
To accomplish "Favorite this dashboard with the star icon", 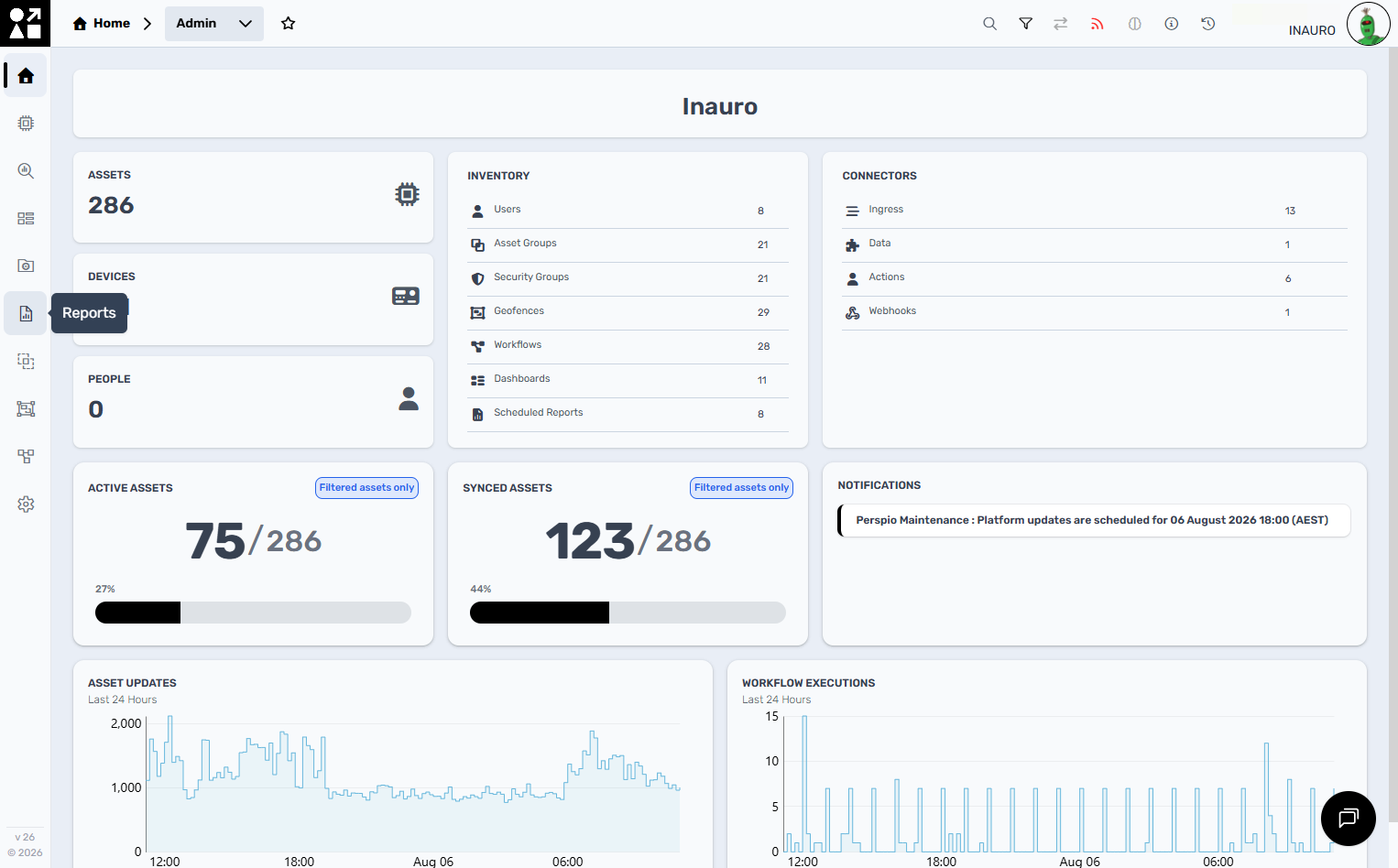I will coord(289,24).
